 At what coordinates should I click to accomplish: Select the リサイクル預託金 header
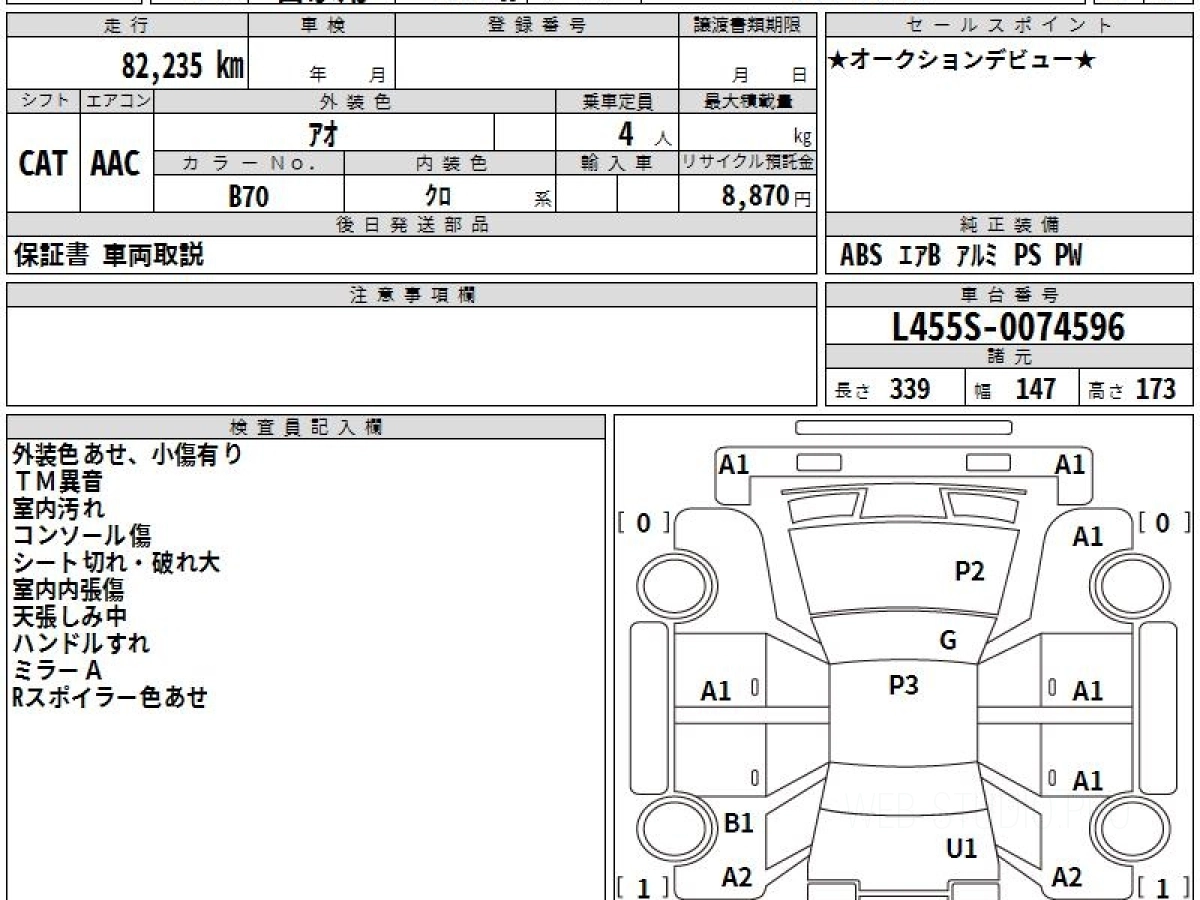click(x=748, y=163)
